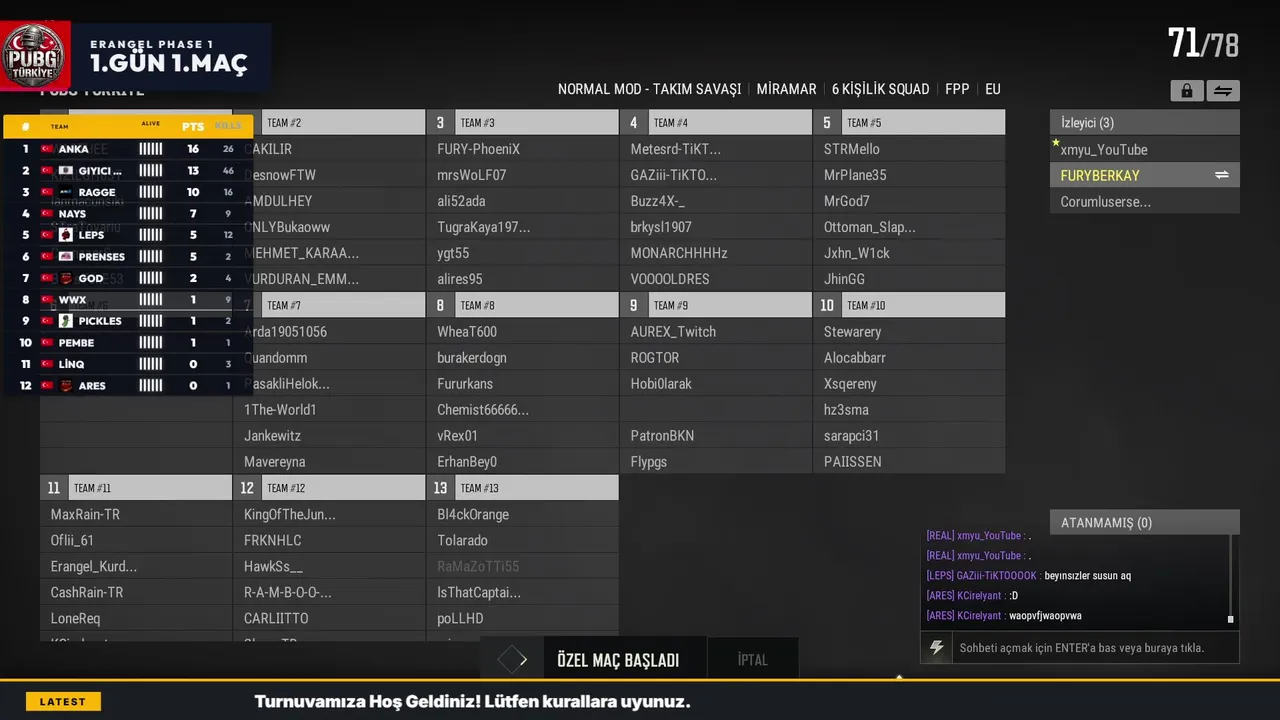Select player FURY-PhoeniX in Team 3

point(523,149)
